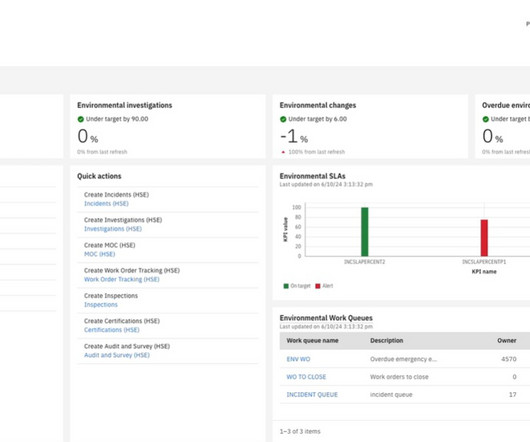Open the Inspections link
Screen dimensions: 530x442
[x=101, y=304]
